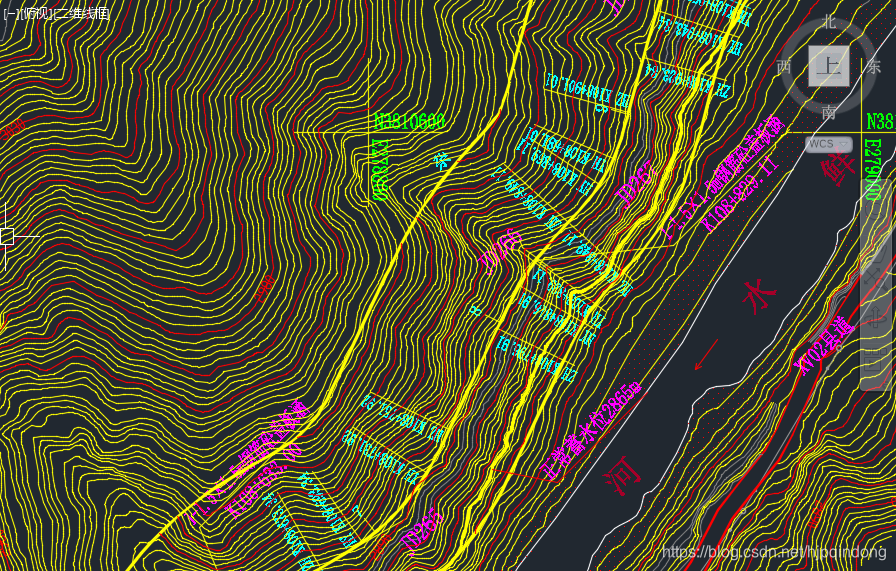This screenshot has width=896, height=571.
Task: Open the [二维线框] visual style menu
Action: tap(82, 13)
